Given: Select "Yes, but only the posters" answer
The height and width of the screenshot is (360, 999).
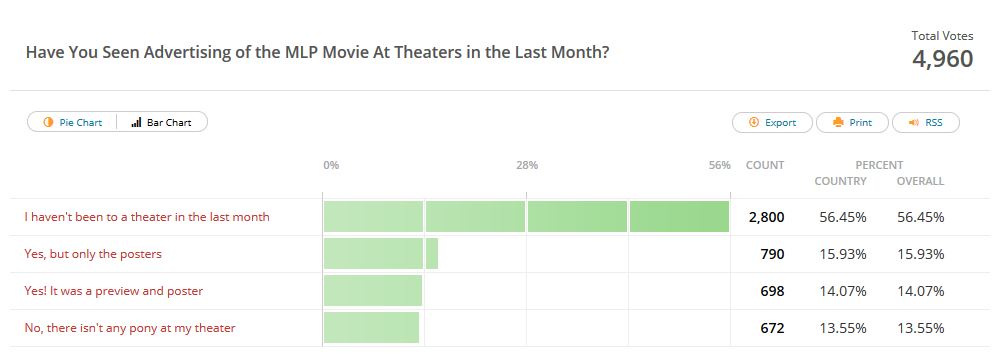Looking at the screenshot, I should click(93, 254).
